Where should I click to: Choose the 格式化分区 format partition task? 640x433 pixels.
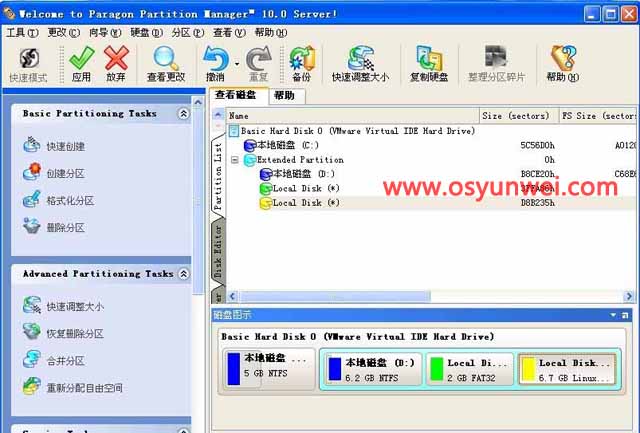[58, 200]
